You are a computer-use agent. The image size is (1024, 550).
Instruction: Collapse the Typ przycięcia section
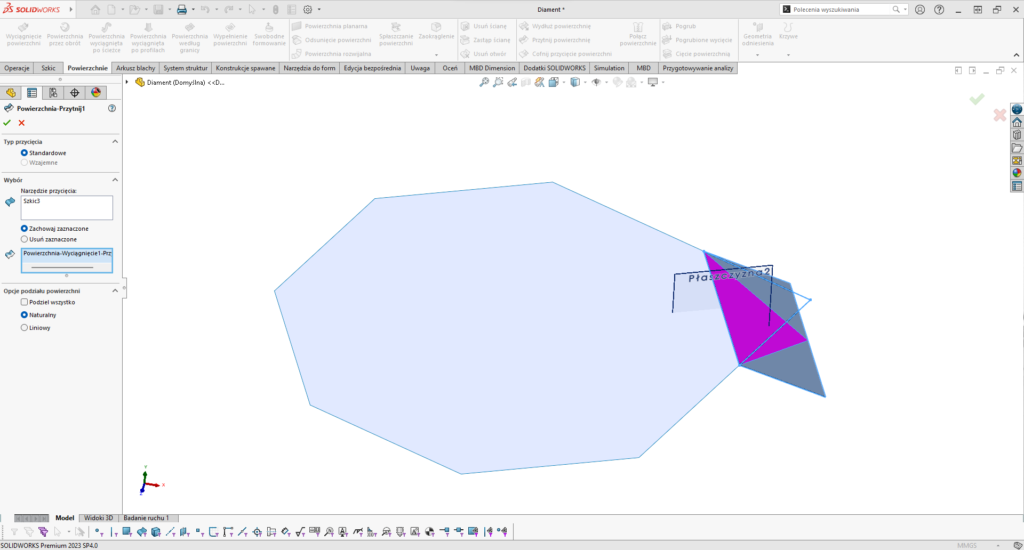114,142
